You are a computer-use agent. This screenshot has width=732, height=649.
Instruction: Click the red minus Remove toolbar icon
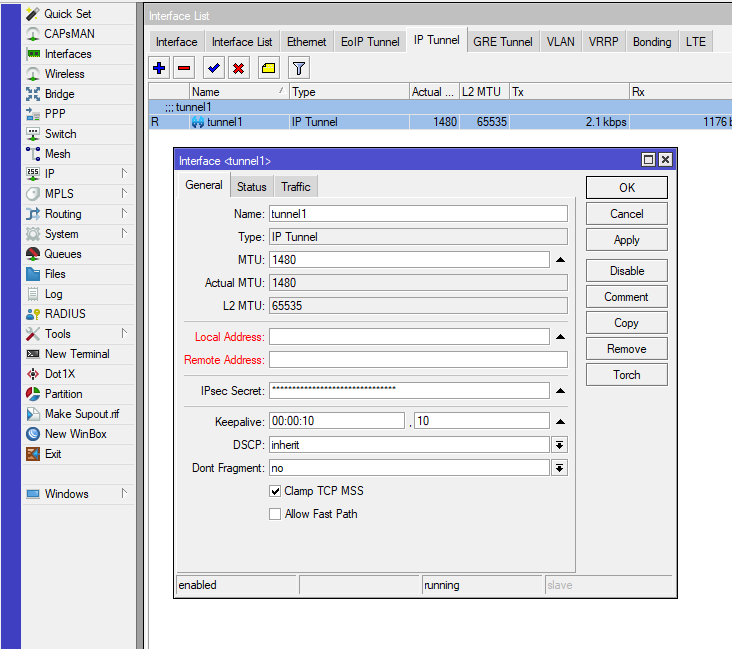coord(184,68)
